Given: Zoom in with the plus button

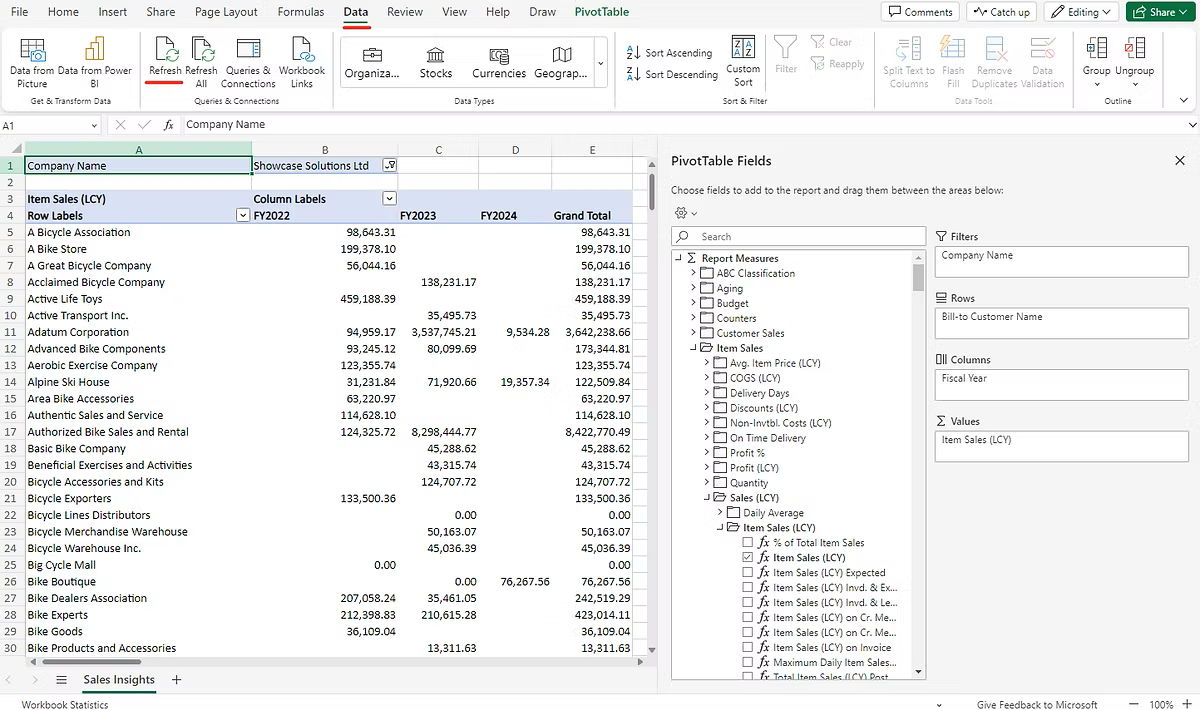Looking at the screenshot, I should point(1187,704).
